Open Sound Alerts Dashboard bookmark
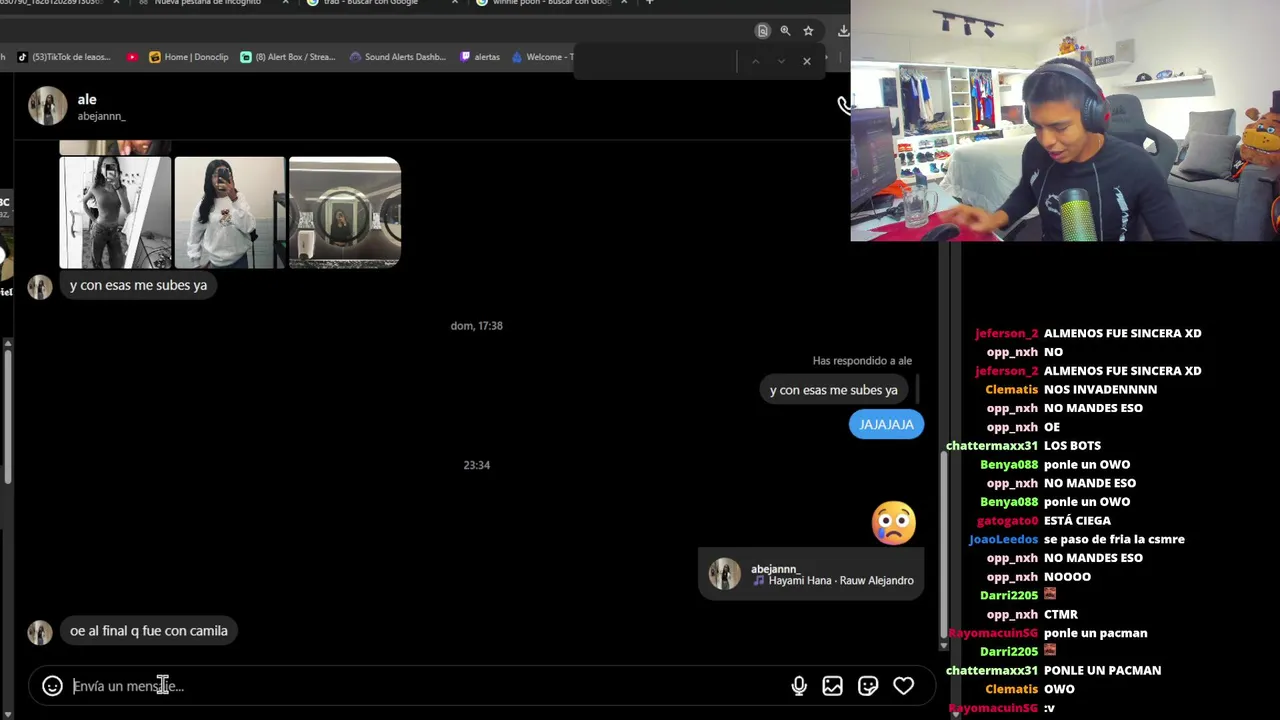This screenshot has height=720, width=1280. 397,57
